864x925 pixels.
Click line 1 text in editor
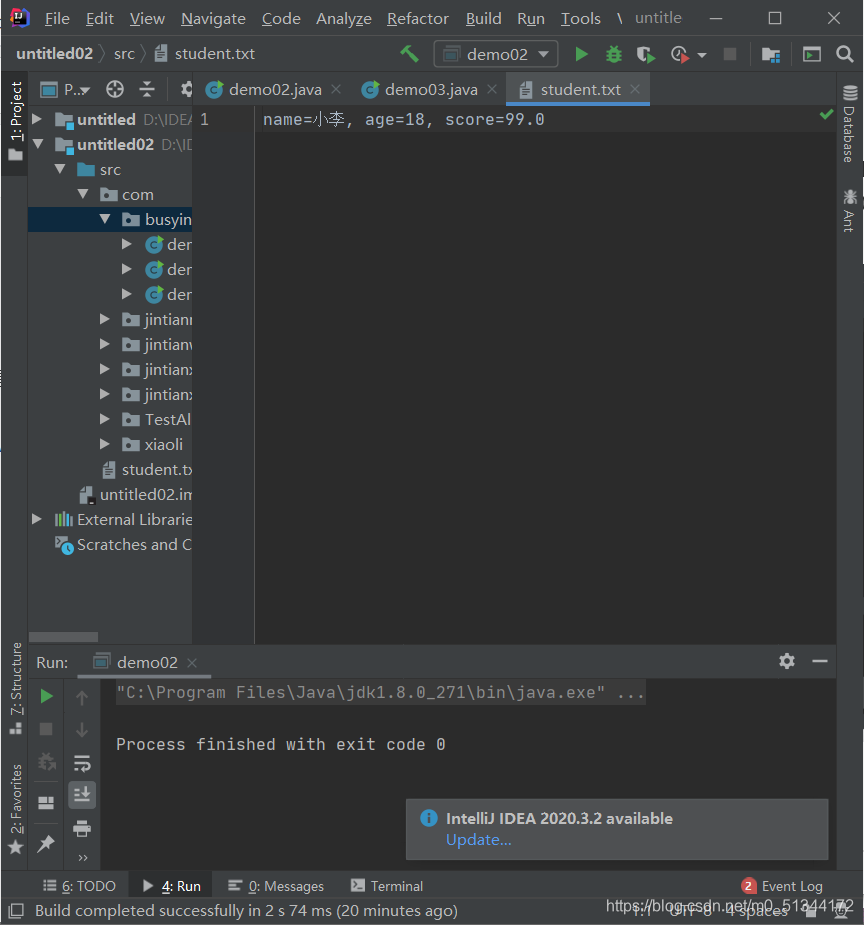403,120
